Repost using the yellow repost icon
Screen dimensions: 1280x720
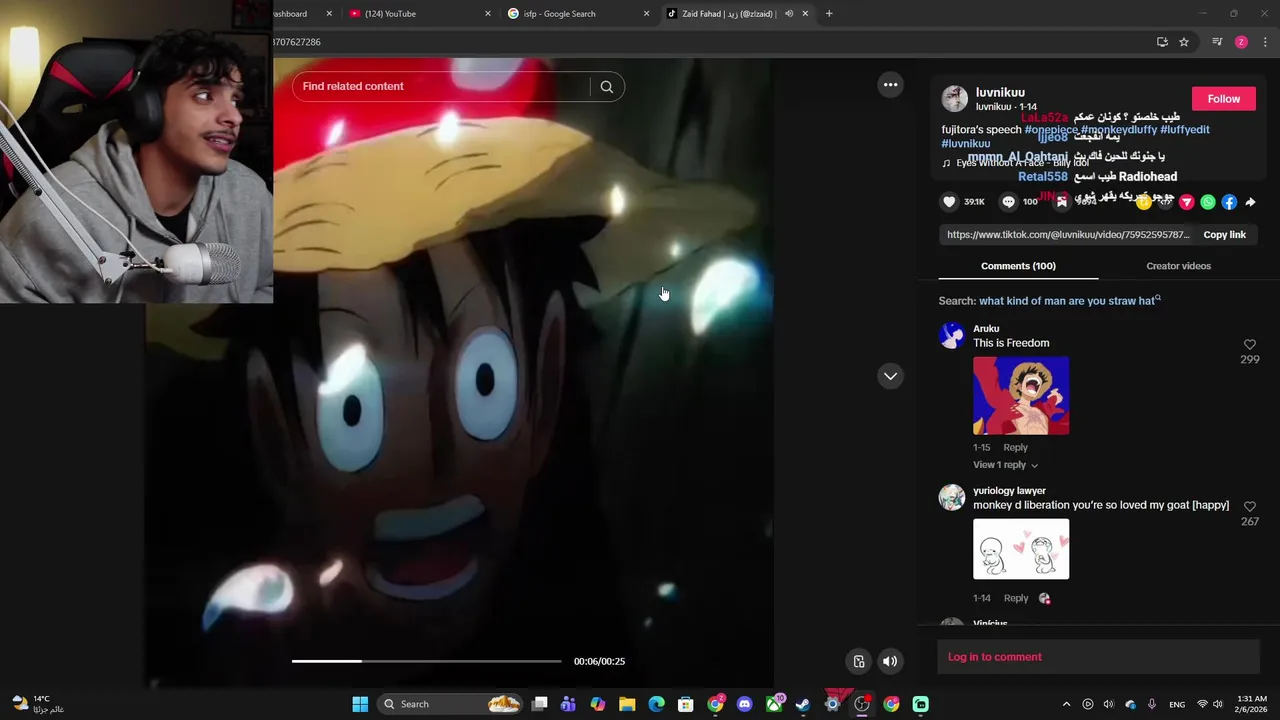point(1144,202)
